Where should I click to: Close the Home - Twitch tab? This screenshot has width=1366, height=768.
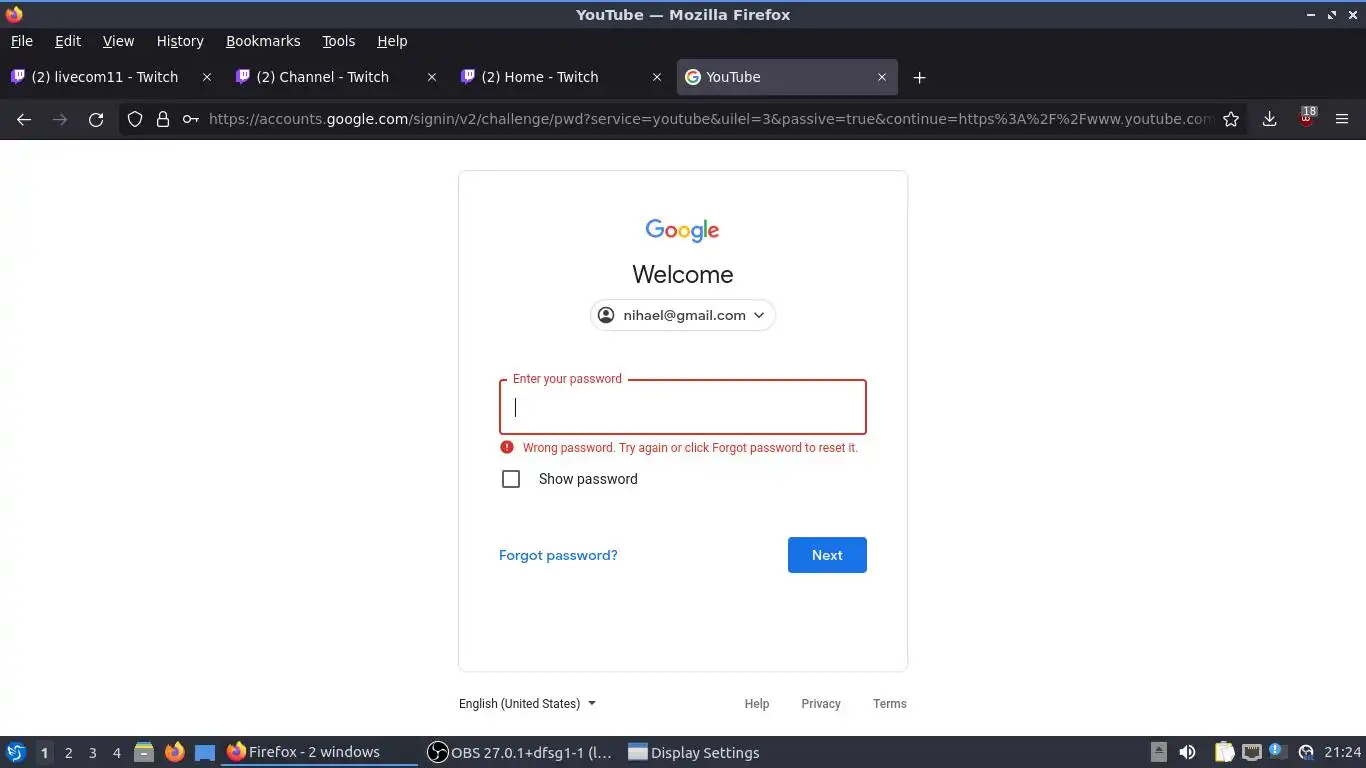tap(657, 77)
